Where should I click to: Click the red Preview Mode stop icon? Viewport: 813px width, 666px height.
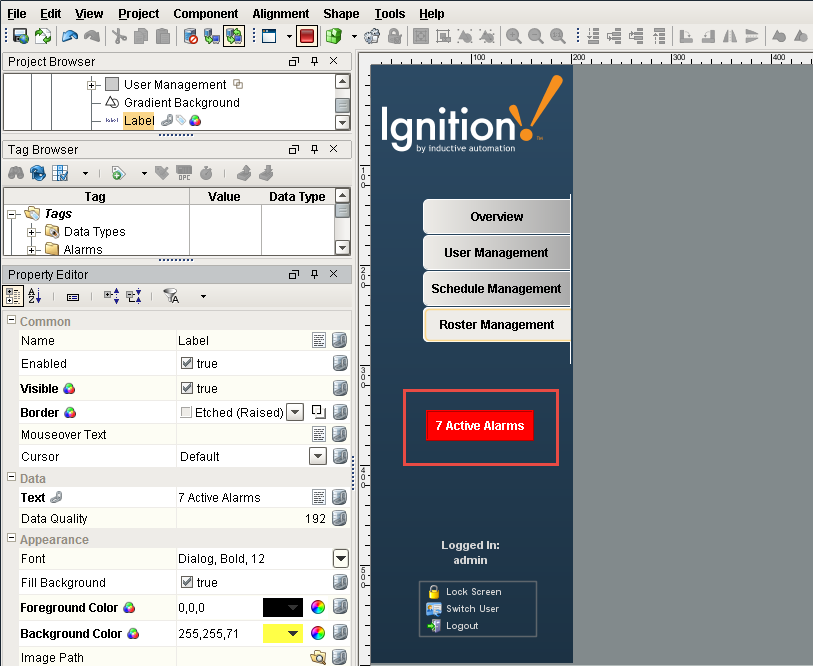pos(307,36)
